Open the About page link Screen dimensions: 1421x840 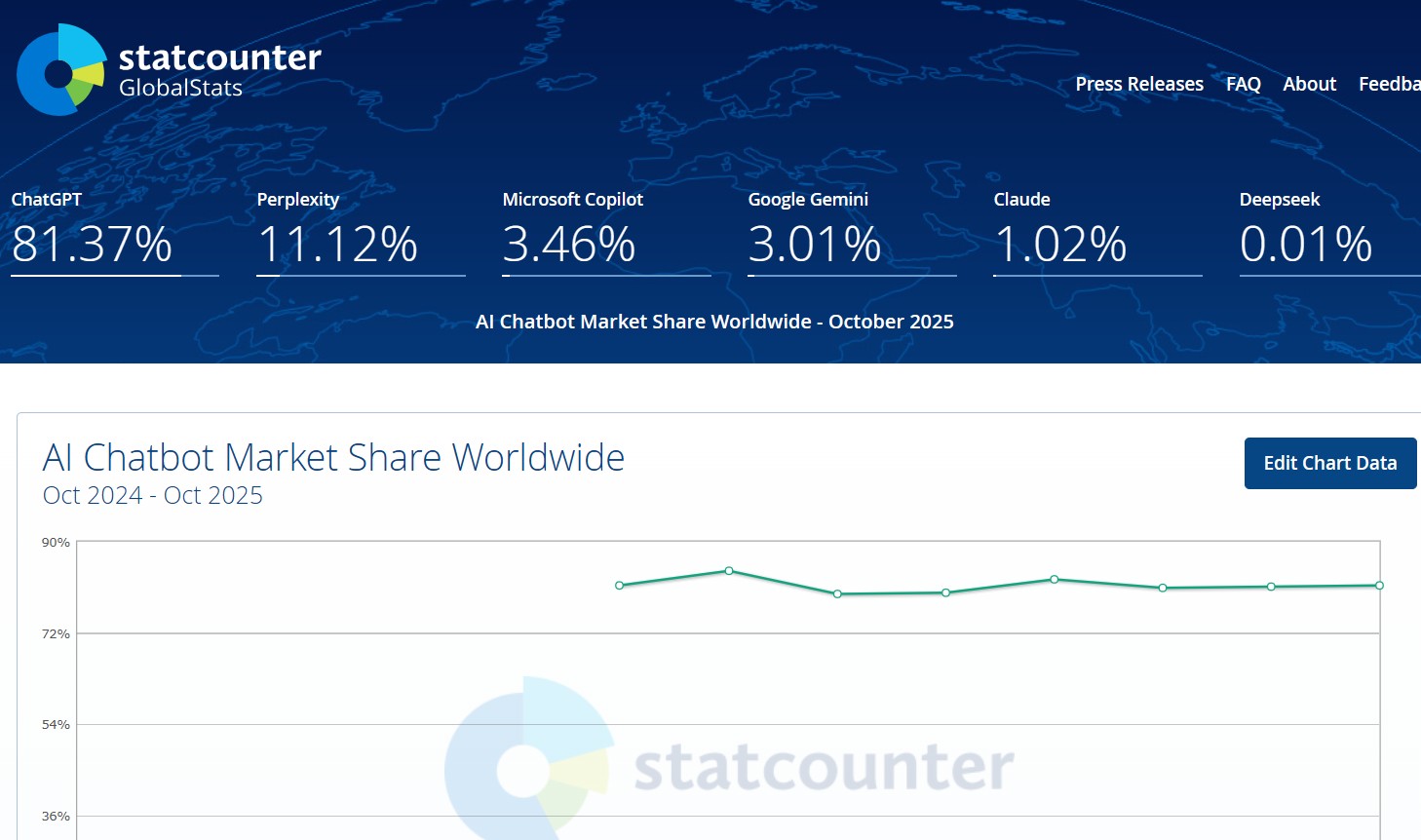point(1309,84)
